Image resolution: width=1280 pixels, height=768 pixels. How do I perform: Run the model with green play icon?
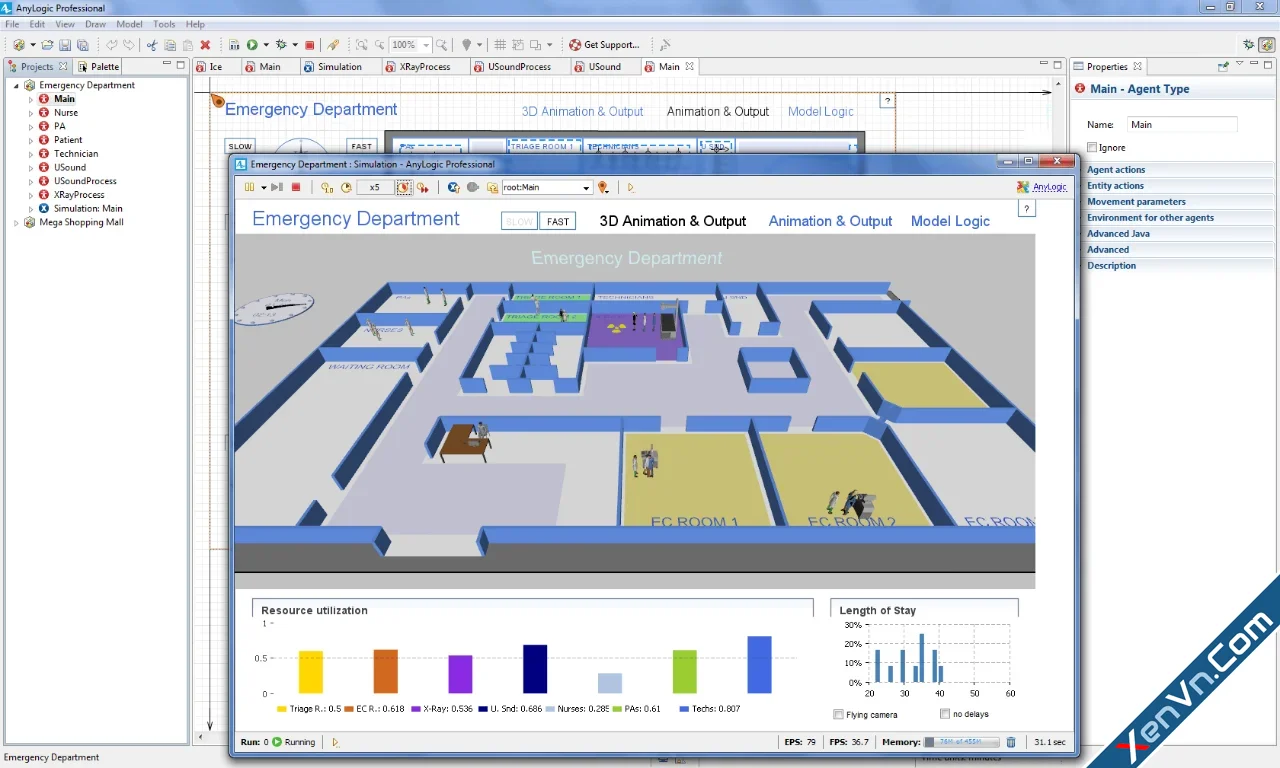coord(252,45)
